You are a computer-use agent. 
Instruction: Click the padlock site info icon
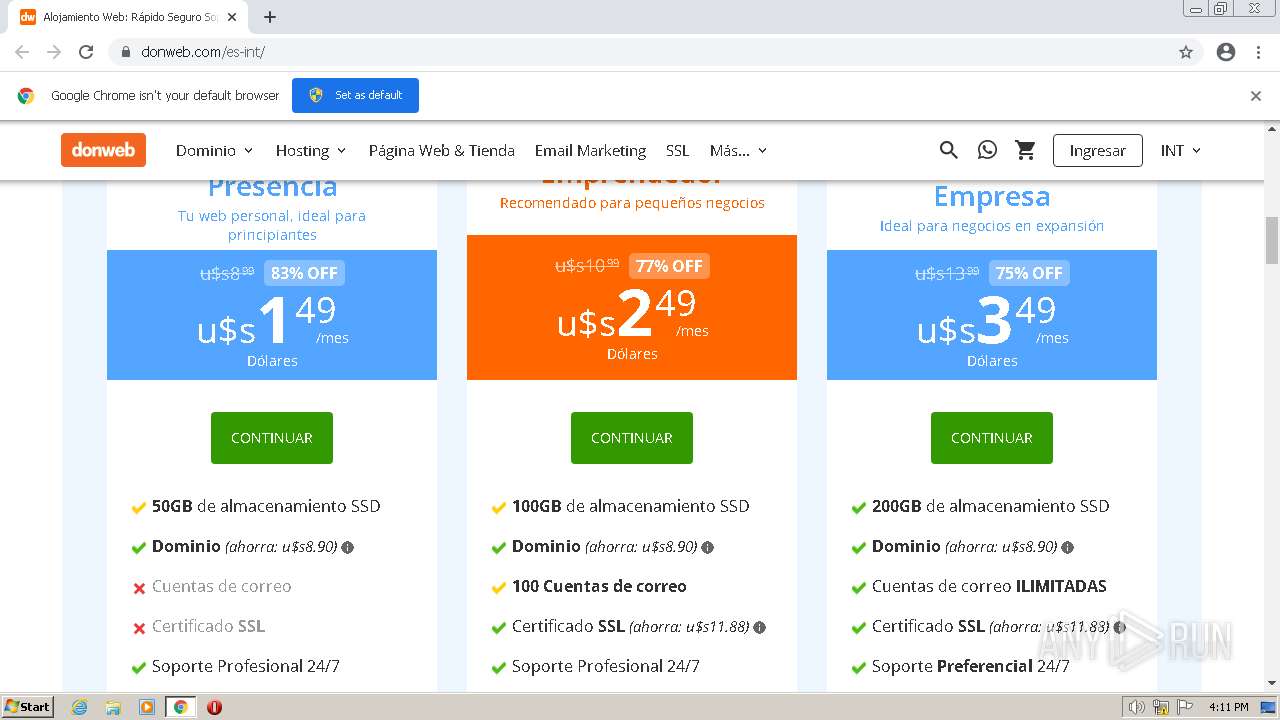click(x=126, y=52)
